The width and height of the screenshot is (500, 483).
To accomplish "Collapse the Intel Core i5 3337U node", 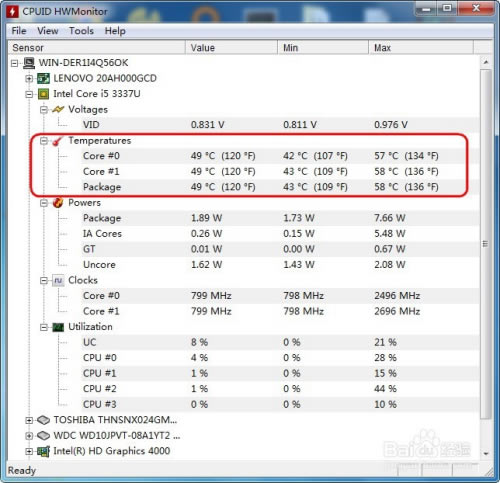I will click(x=29, y=94).
